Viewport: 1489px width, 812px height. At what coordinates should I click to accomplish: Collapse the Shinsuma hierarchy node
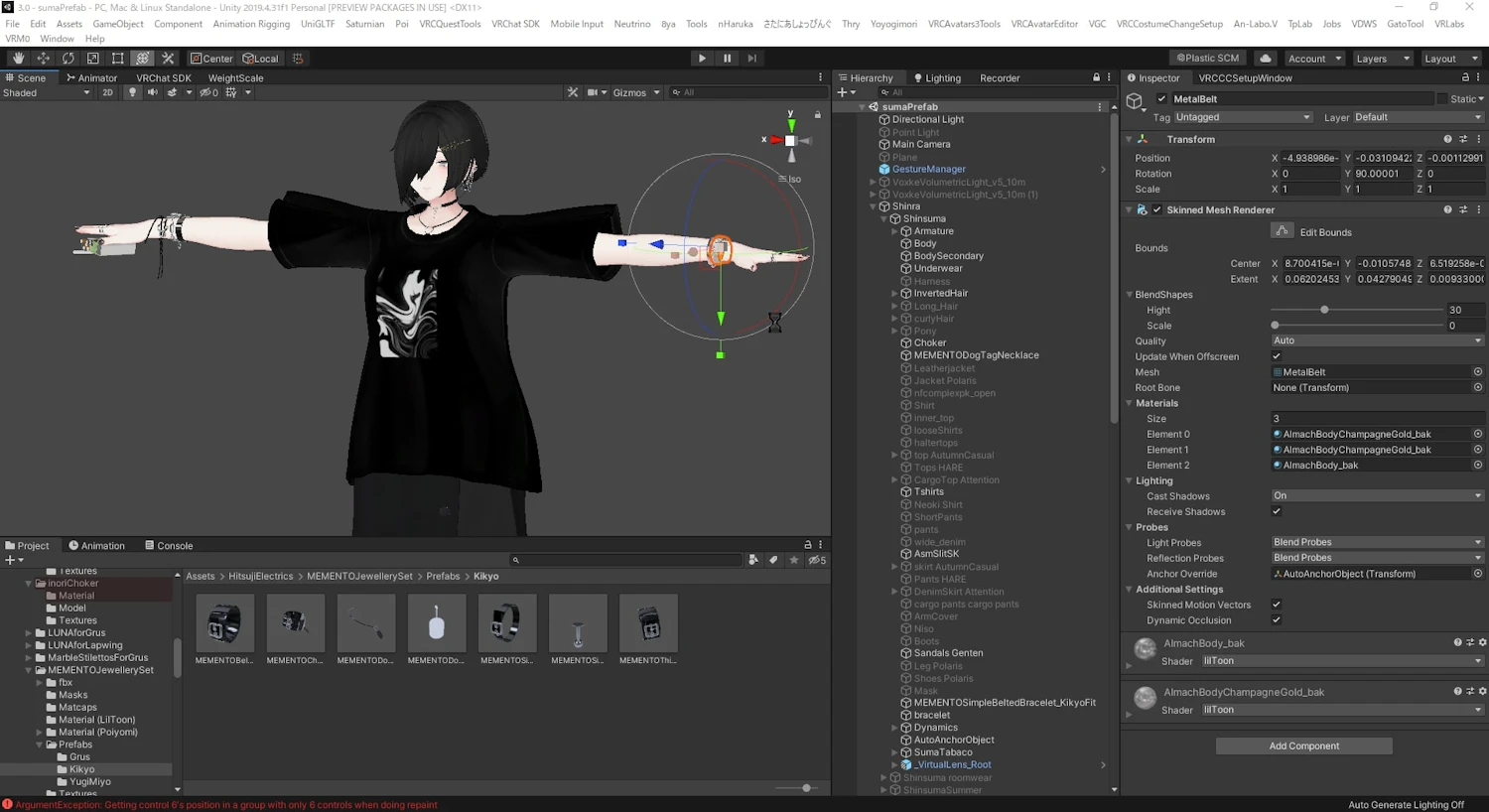[x=883, y=218]
